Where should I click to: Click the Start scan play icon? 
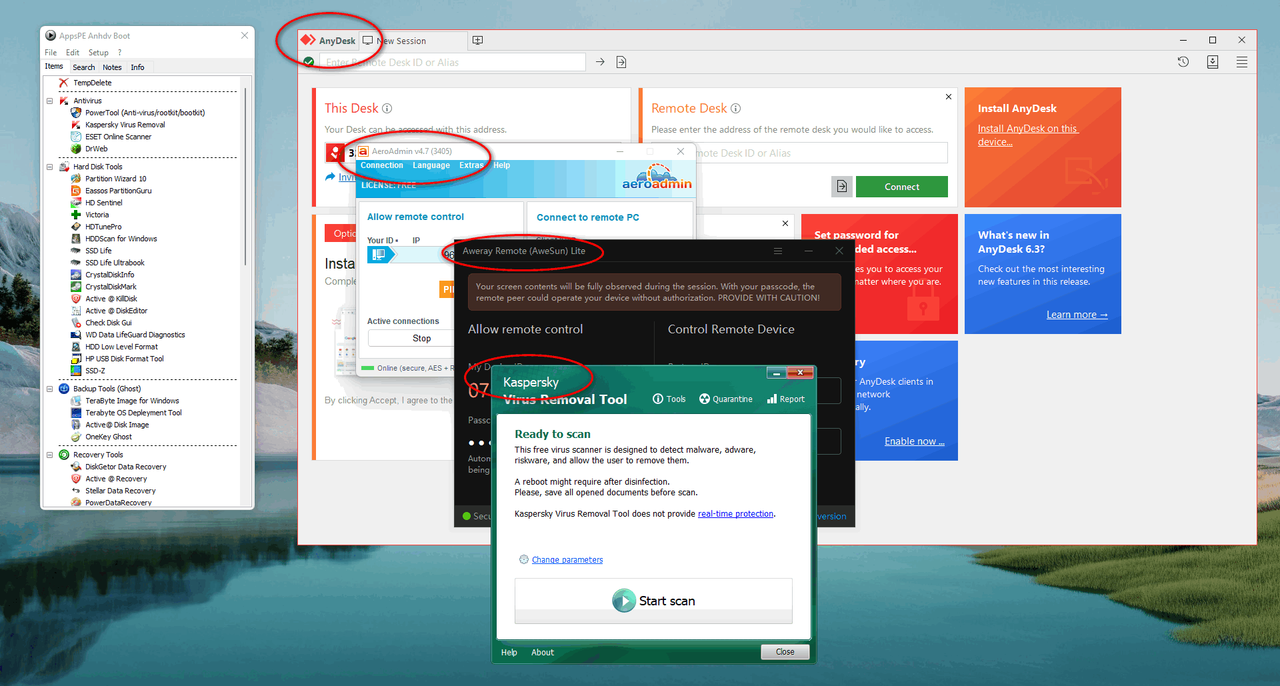pyautogui.click(x=624, y=600)
